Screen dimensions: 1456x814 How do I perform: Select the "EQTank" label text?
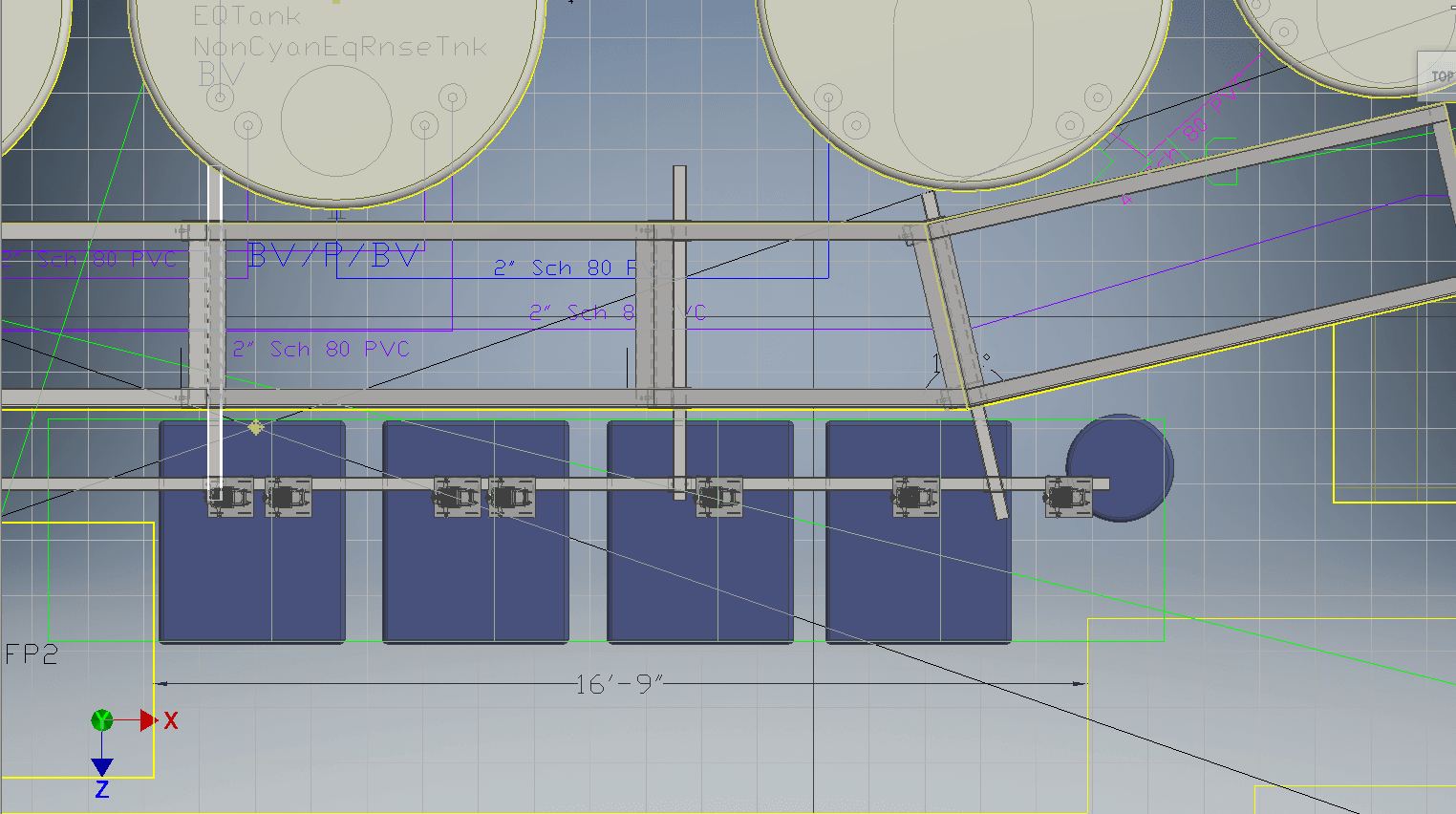[x=246, y=16]
